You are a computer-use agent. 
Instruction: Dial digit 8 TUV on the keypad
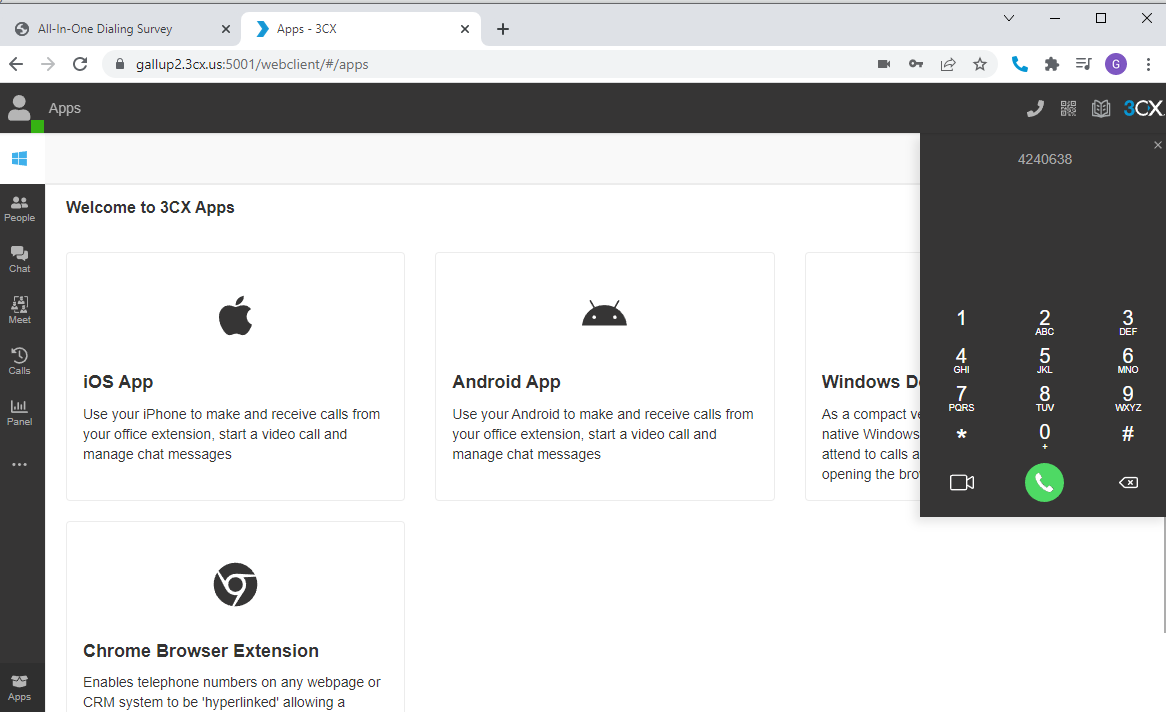[1045, 398]
